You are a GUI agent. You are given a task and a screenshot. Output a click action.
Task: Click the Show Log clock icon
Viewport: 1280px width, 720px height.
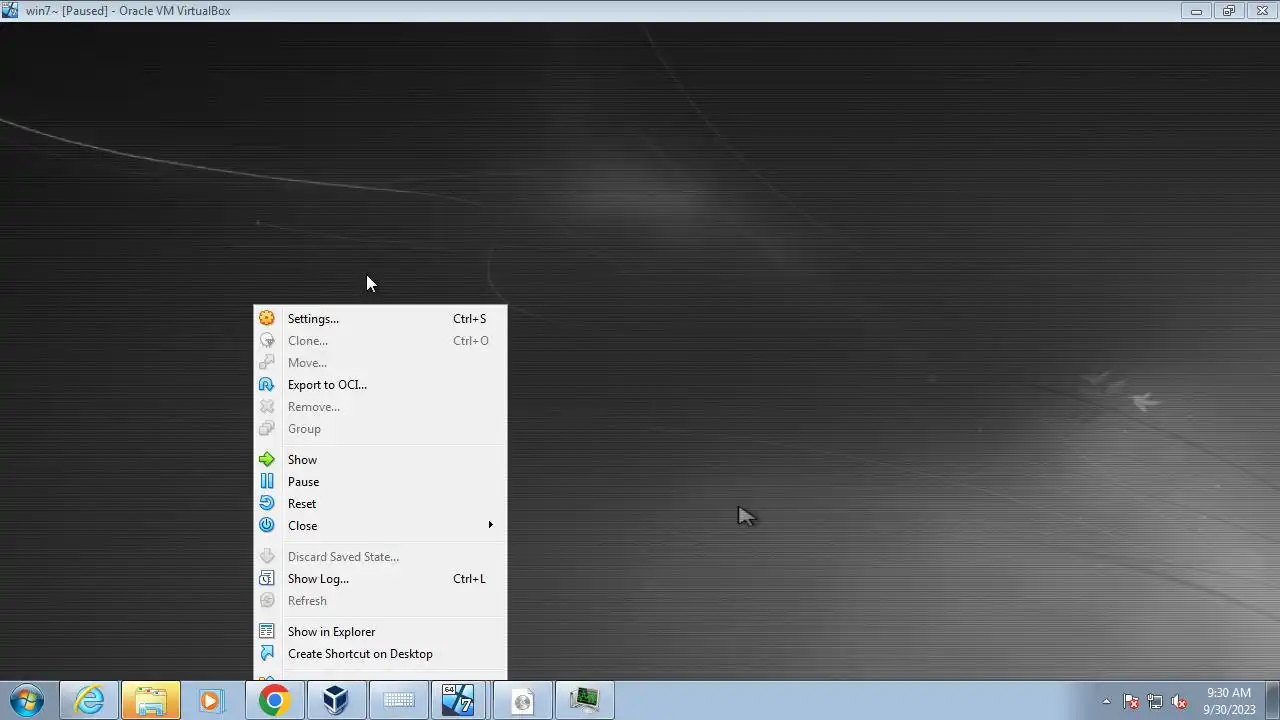267,579
